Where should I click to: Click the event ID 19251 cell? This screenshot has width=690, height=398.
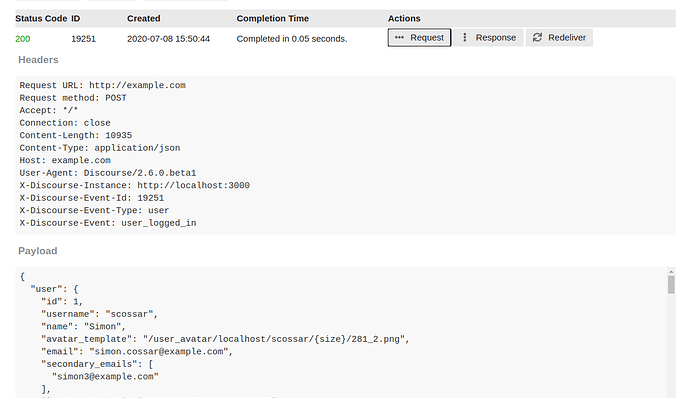(x=83, y=39)
